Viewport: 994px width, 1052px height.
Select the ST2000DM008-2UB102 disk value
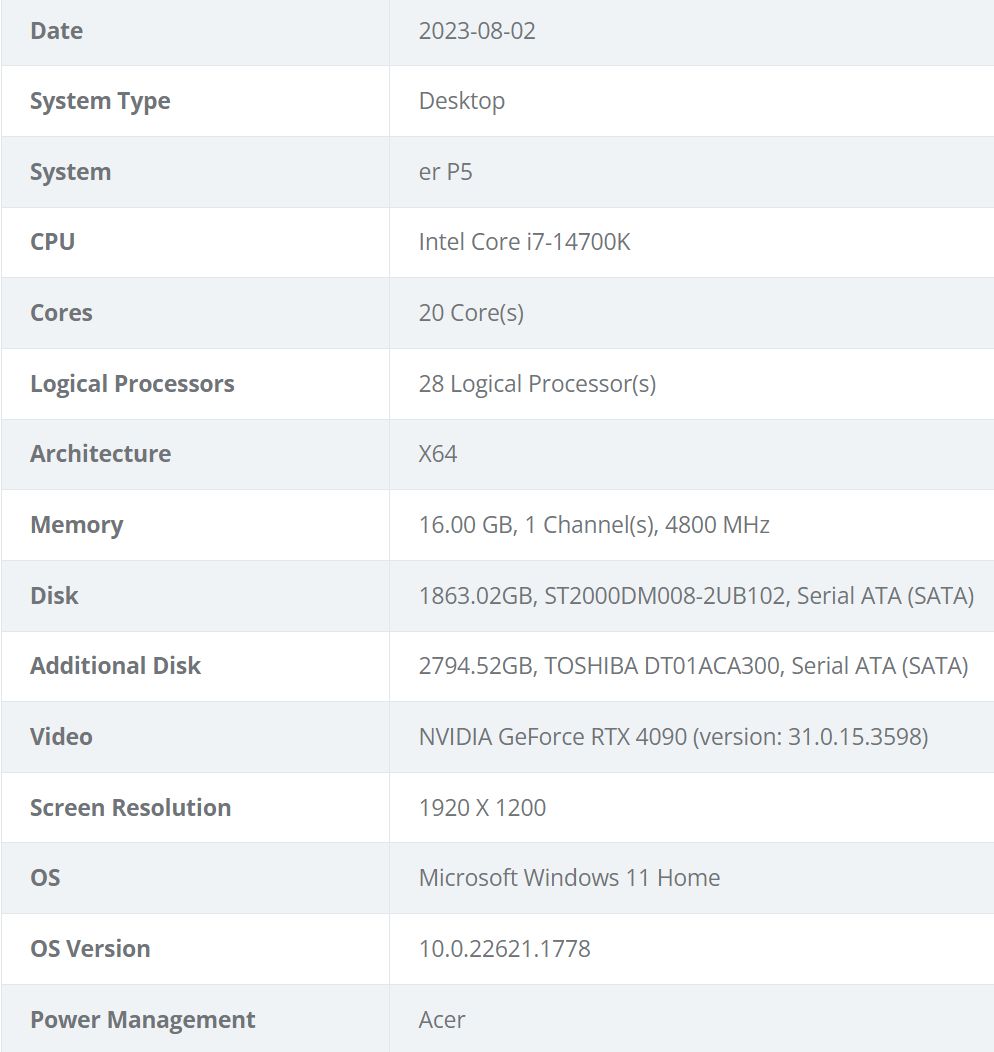pos(696,596)
